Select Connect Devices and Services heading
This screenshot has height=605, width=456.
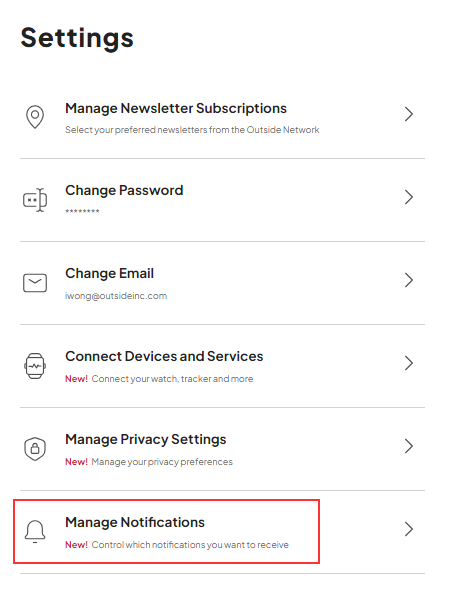pos(164,356)
